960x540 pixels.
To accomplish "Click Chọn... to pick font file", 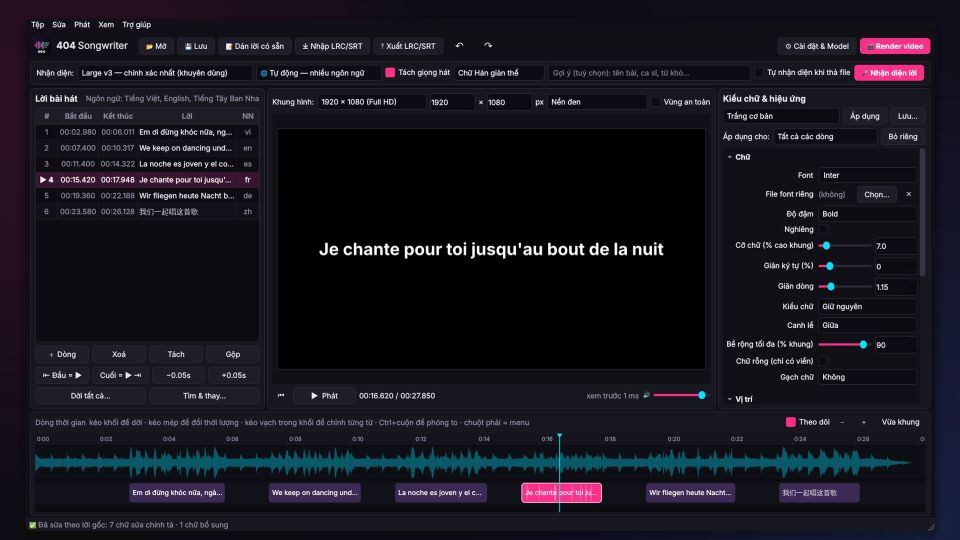I will pos(877,194).
